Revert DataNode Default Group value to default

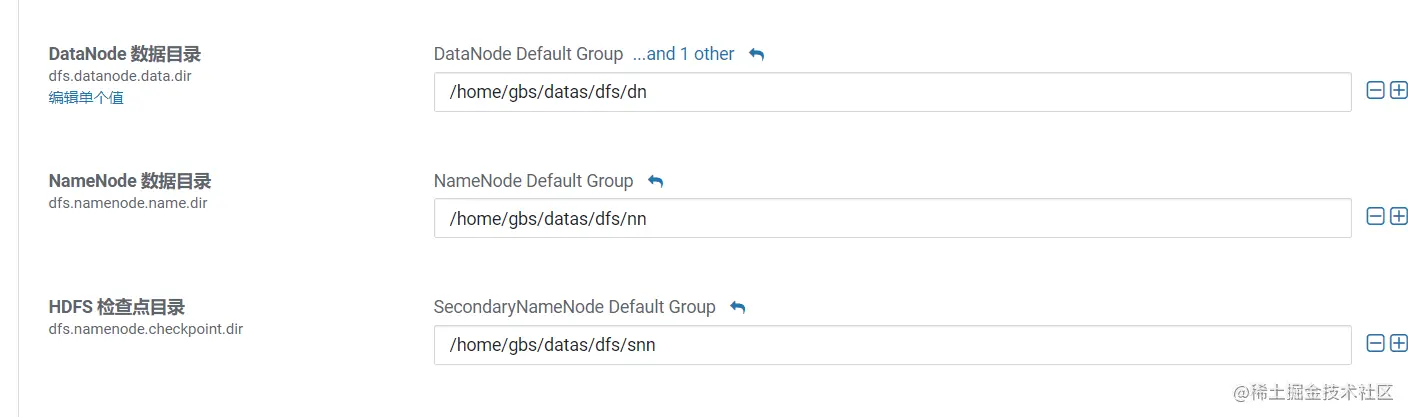[757, 54]
